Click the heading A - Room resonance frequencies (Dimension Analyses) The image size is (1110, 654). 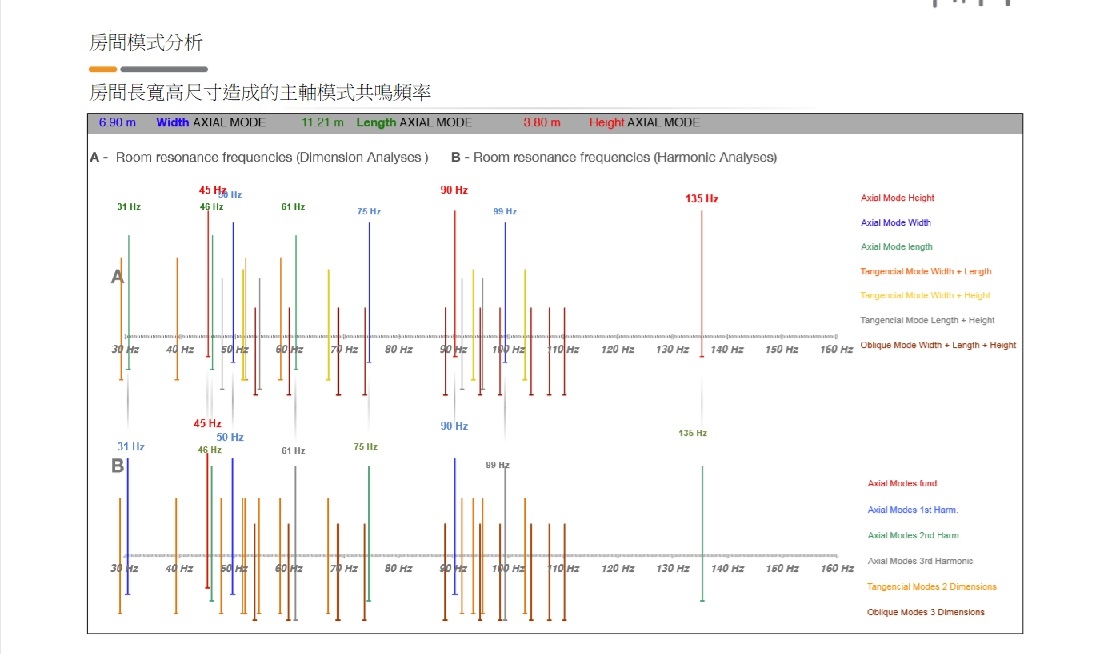click(x=259, y=157)
